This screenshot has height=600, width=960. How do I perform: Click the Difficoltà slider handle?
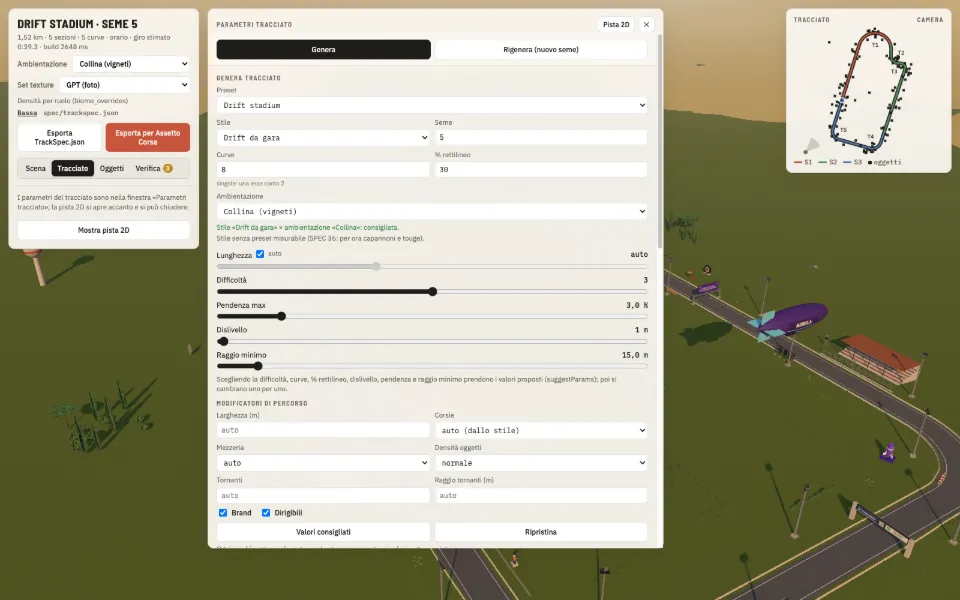tap(432, 291)
